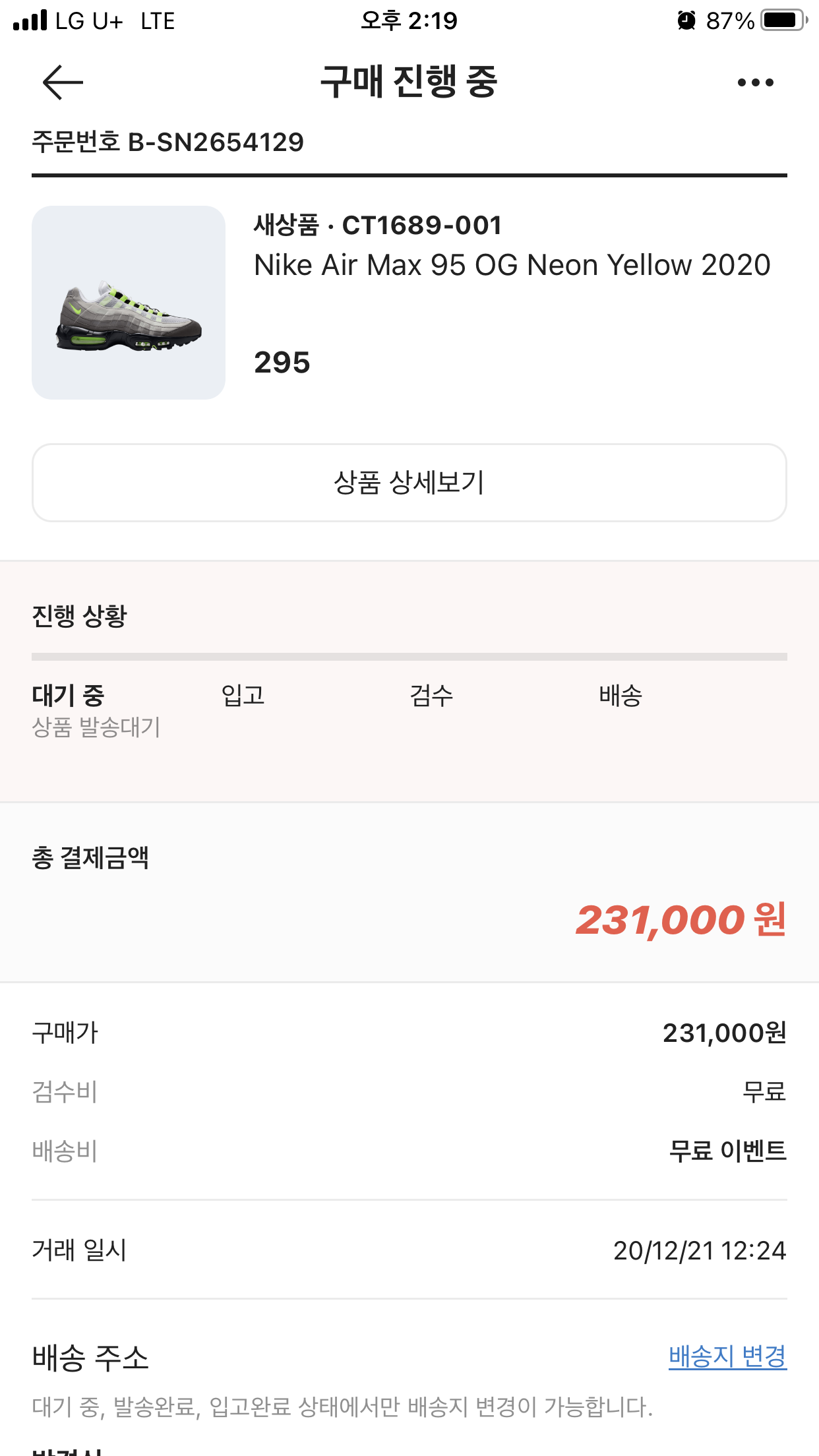Select the 검수 progress step
Image resolution: width=819 pixels, height=1456 pixels.
pos(431,695)
